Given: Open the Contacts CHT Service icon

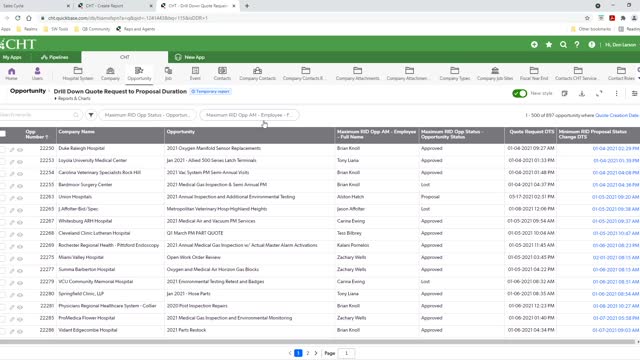Looking at the screenshot, I should (578, 73).
